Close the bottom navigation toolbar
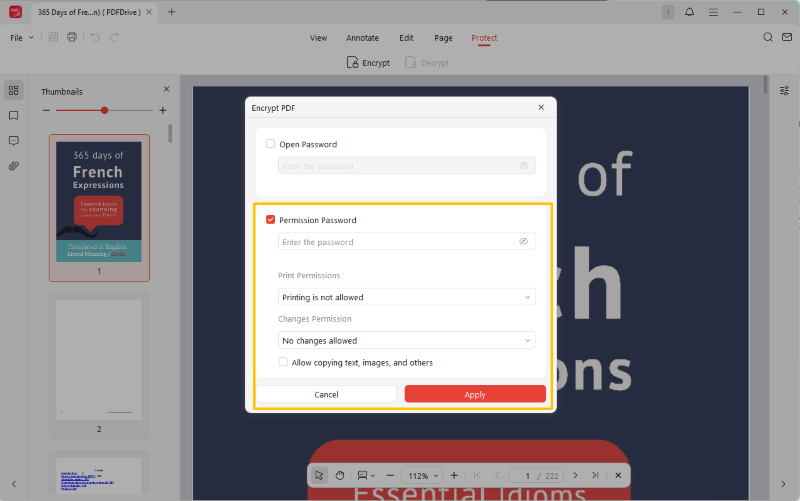The height and width of the screenshot is (501, 800). [618, 475]
